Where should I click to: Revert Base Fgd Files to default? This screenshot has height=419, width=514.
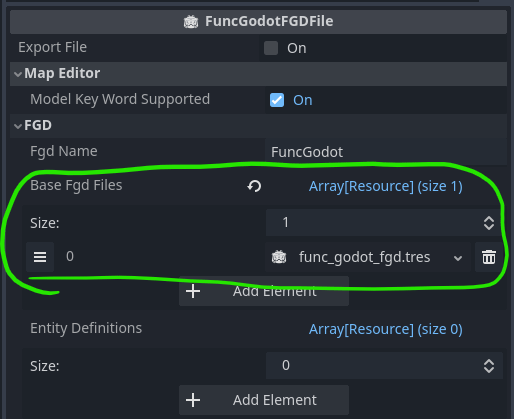(254, 186)
